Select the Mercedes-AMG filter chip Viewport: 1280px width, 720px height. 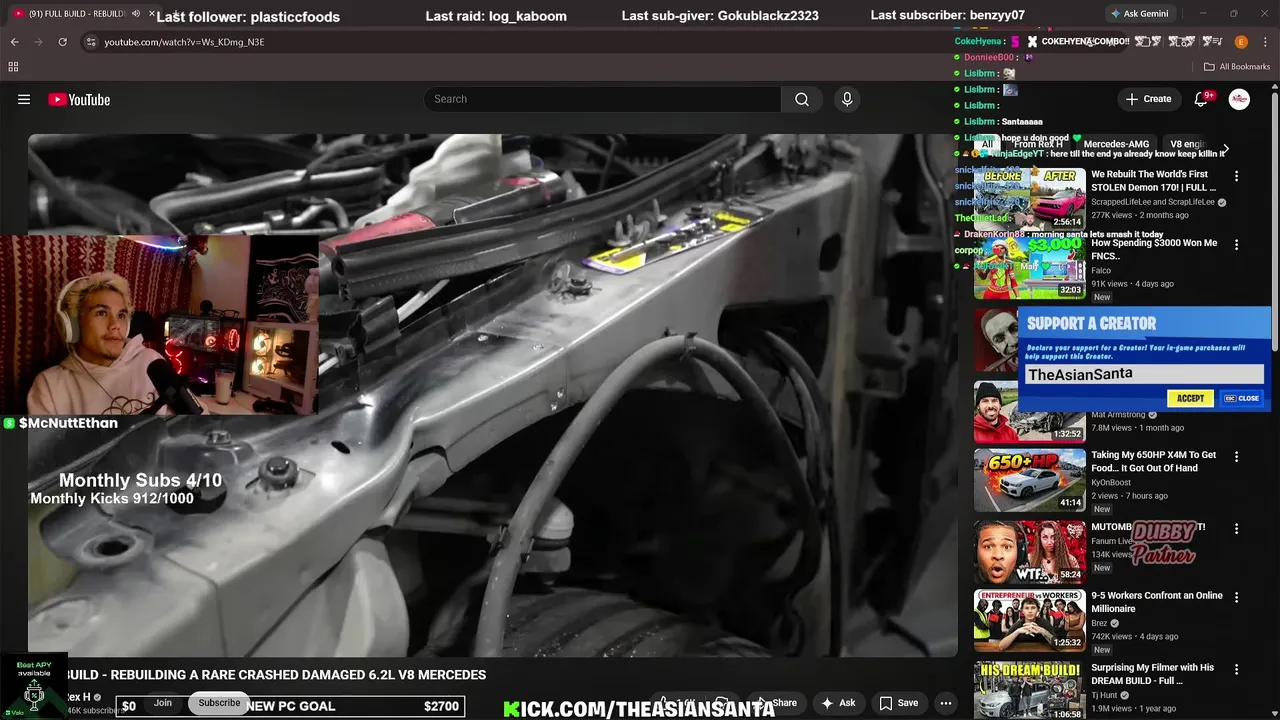(1116, 144)
